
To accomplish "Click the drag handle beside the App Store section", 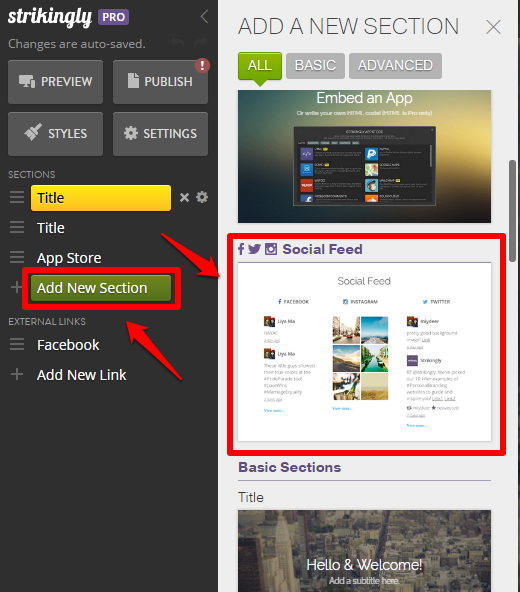I will [x=17, y=257].
